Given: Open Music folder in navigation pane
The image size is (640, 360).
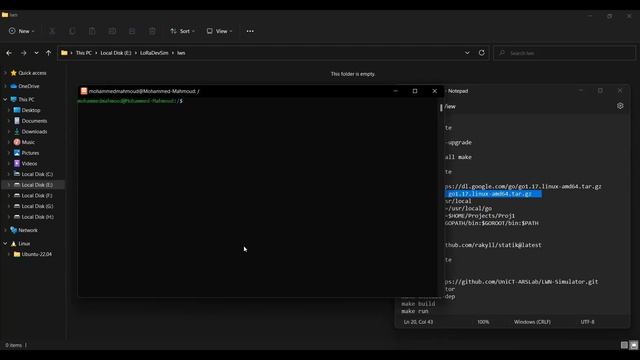Looking at the screenshot, I should click(x=28, y=142).
